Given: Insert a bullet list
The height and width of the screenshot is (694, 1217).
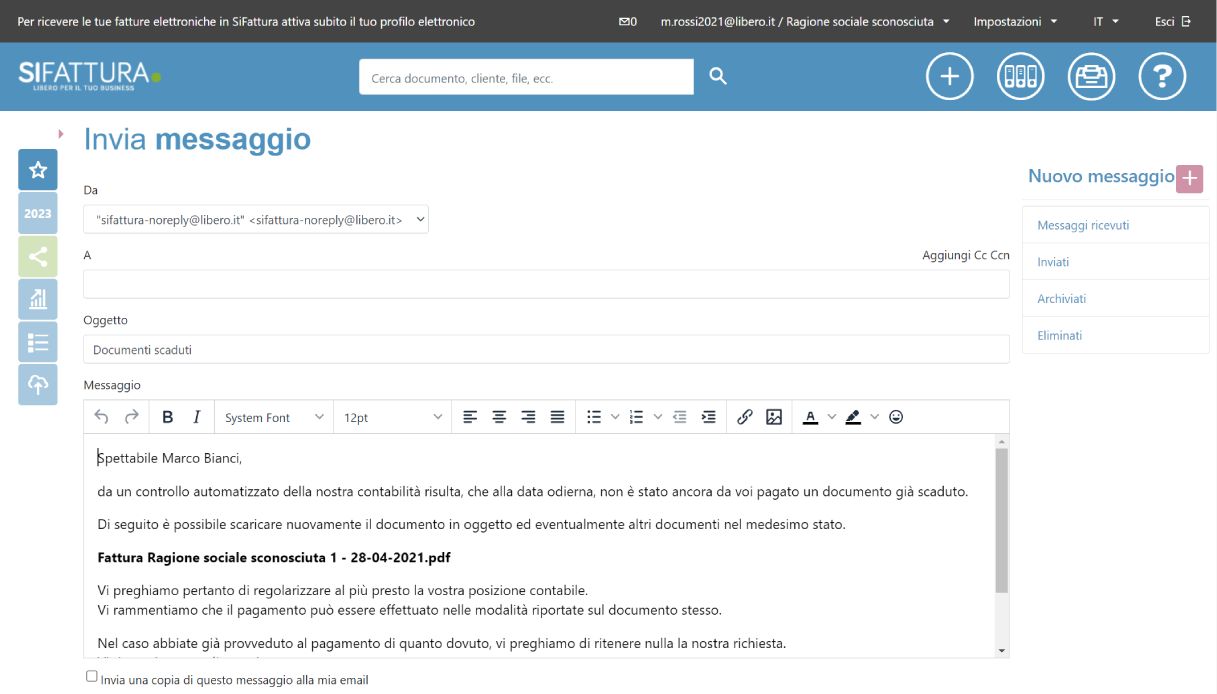Looking at the screenshot, I should pyautogui.click(x=594, y=417).
